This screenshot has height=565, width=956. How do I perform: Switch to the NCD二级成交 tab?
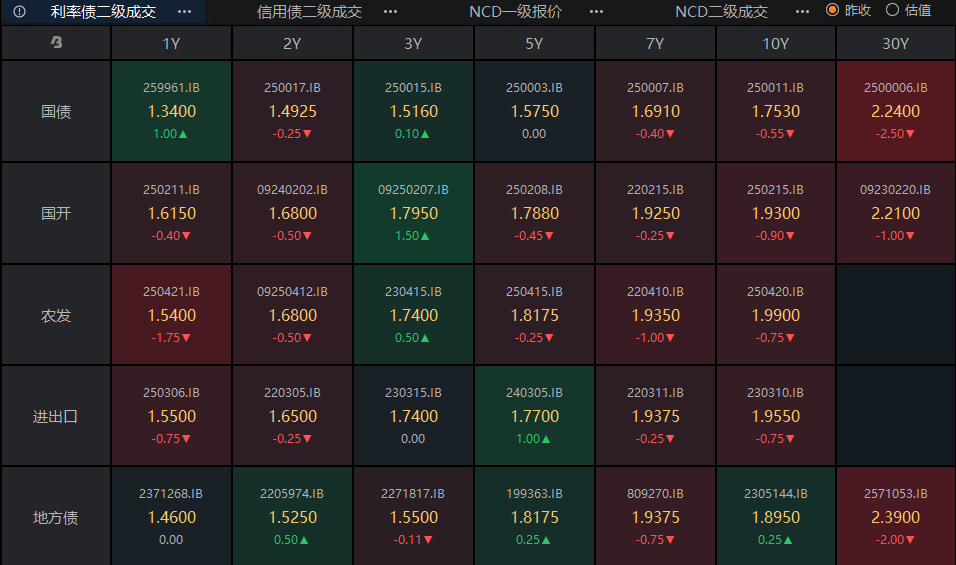721,11
